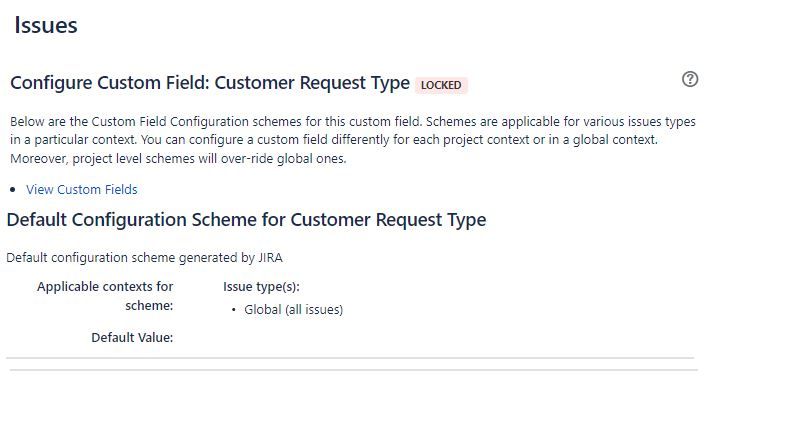This screenshot has width=806, height=427.
Task: Click the bullet before View Custom Fields
Action: [13, 190]
